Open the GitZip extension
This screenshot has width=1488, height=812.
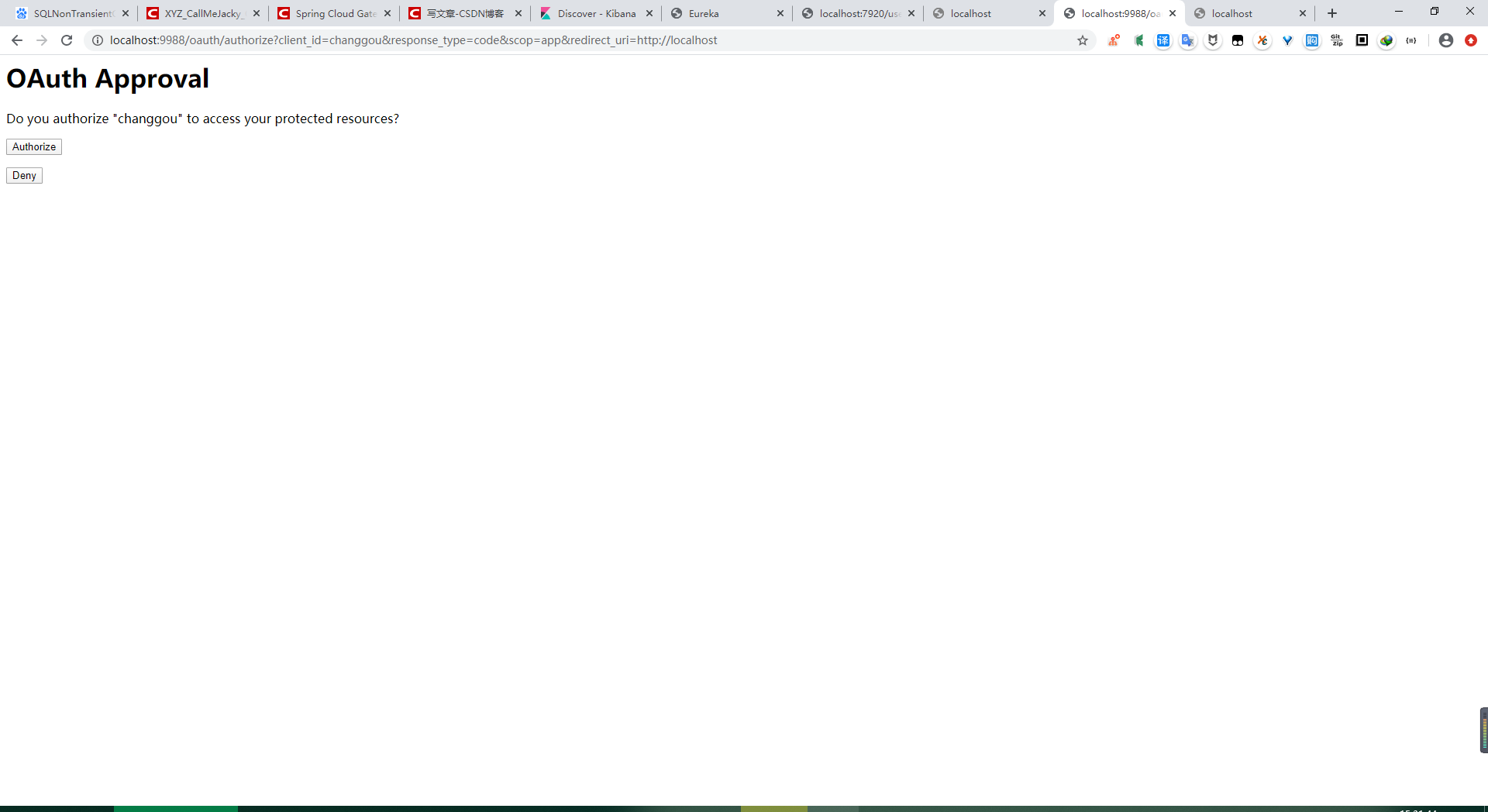(x=1337, y=40)
